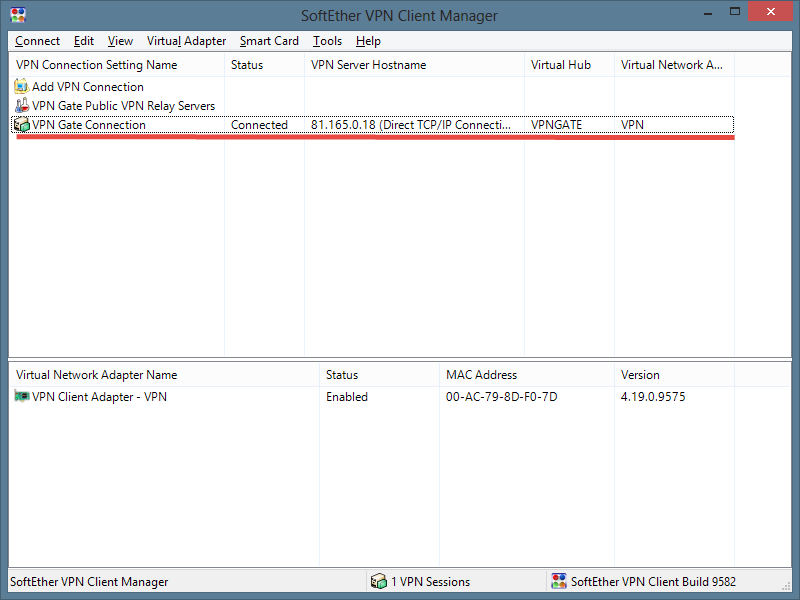Open the Virtual Adapter menu
This screenshot has width=800, height=600.
point(186,41)
